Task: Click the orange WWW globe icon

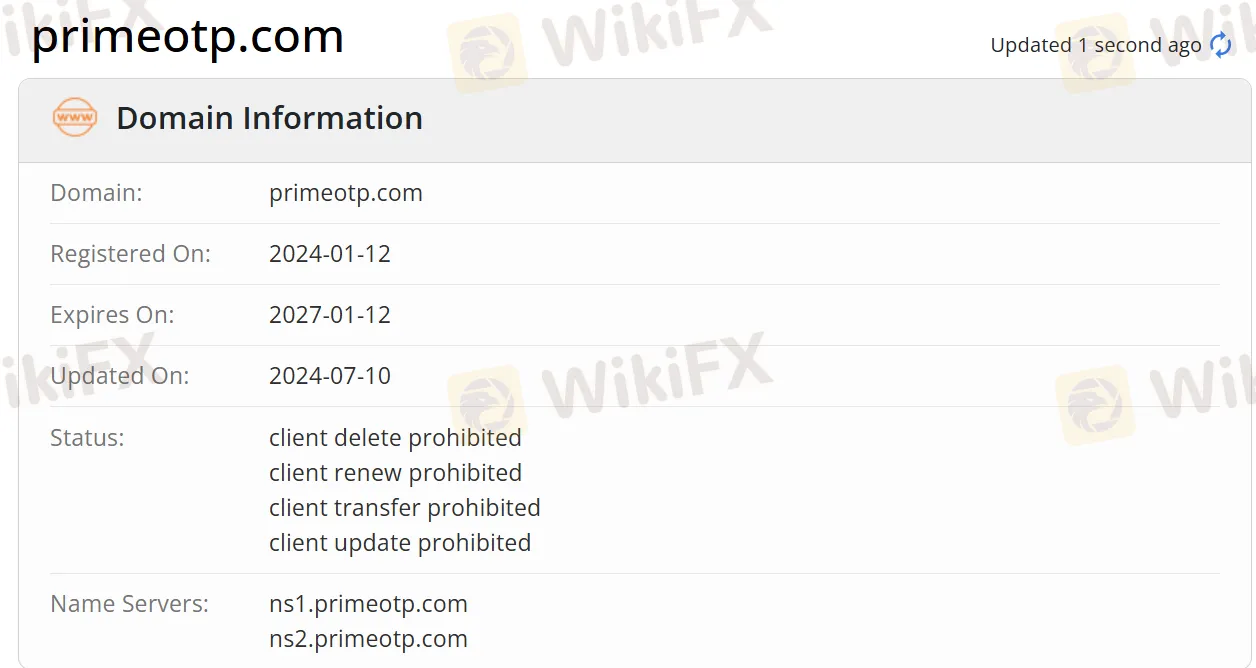Action: [75, 118]
